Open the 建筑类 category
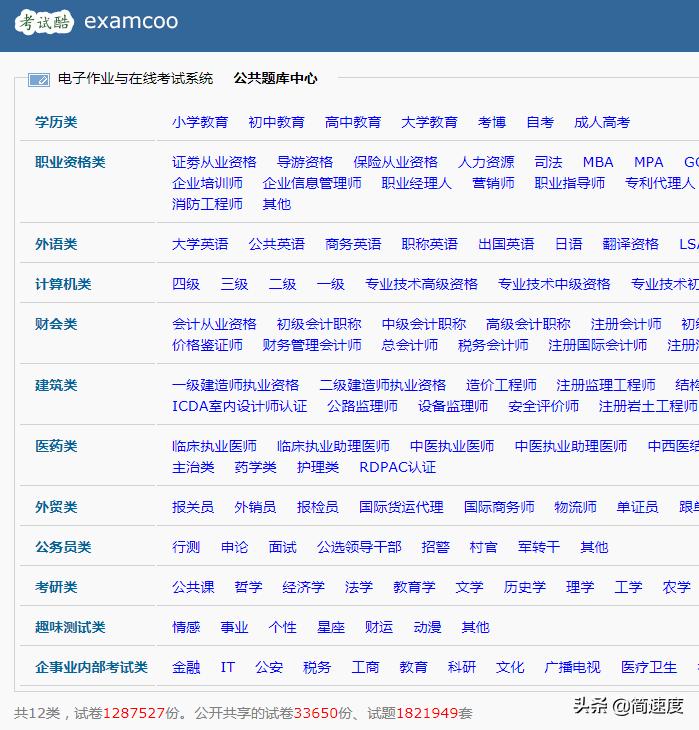699x730 pixels. click(56, 385)
